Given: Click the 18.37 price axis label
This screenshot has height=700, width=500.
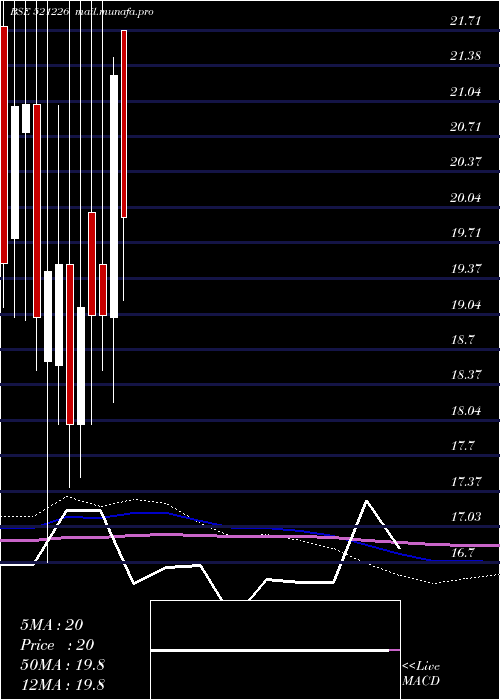Looking at the screenshot, I should coord(466,375).
